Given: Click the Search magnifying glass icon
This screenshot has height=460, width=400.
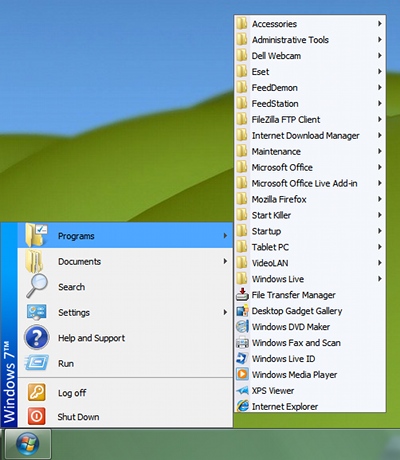Looking at the screenshot, I should [x=37, y=286].
